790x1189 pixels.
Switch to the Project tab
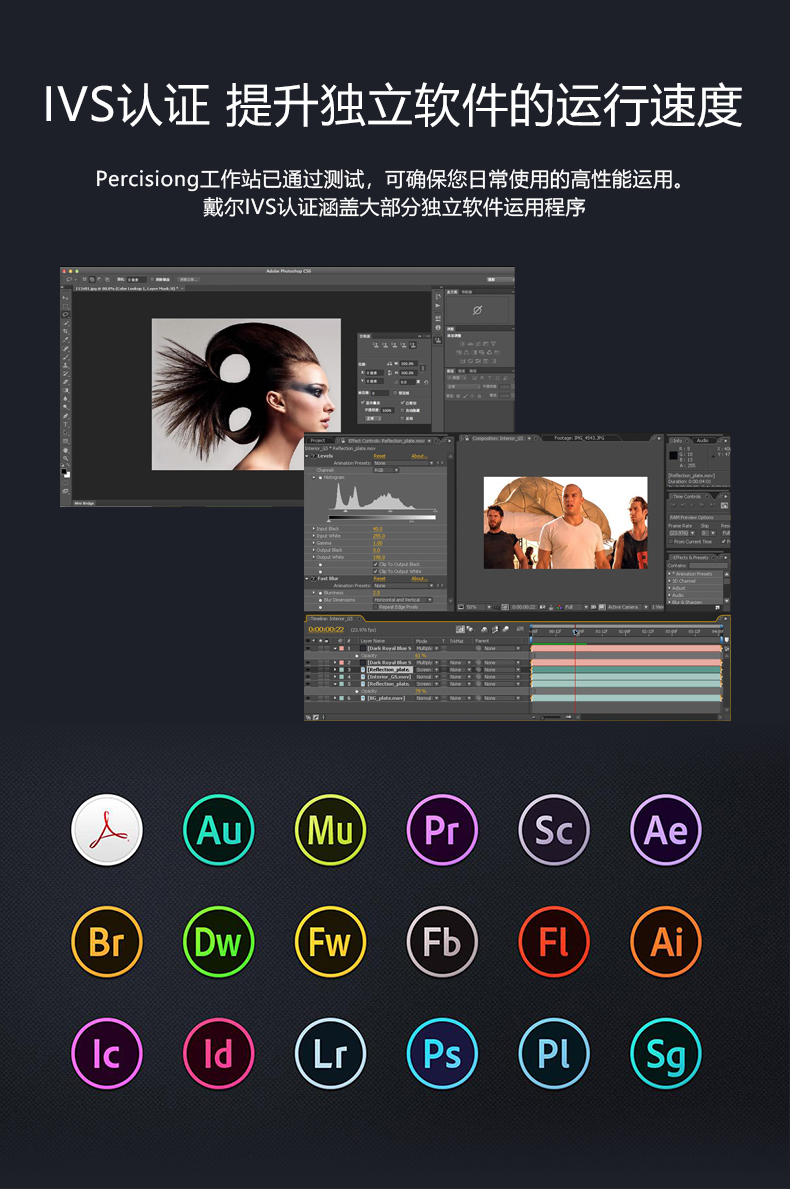(x=318, y=441)
